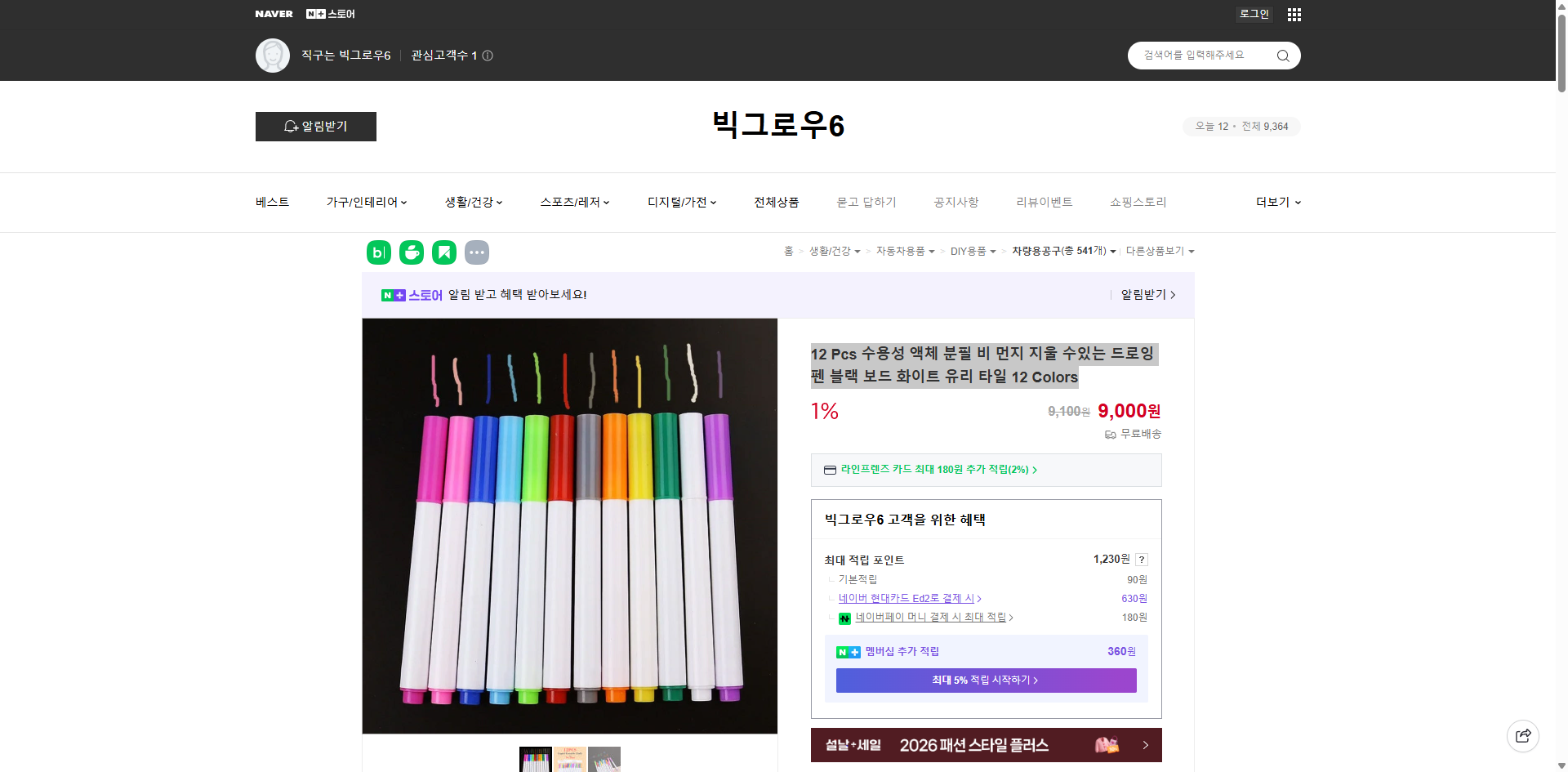Click the 최대 5% 적립 시작하기 button

pos(985,680)
